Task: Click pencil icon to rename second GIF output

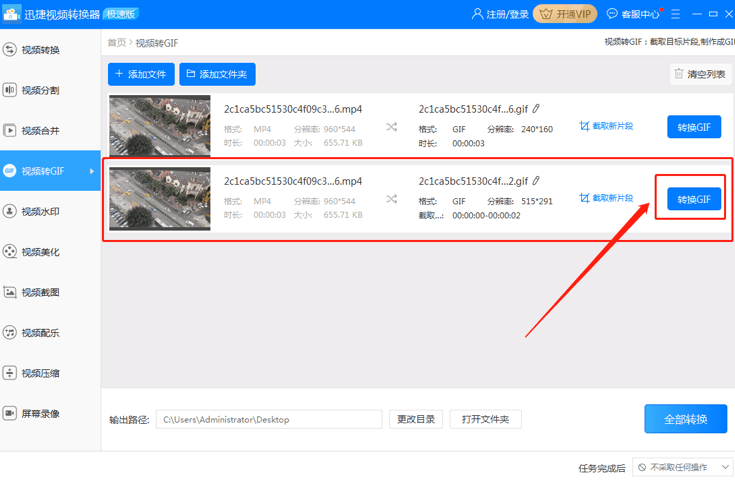Action: [x=536, y=181]
